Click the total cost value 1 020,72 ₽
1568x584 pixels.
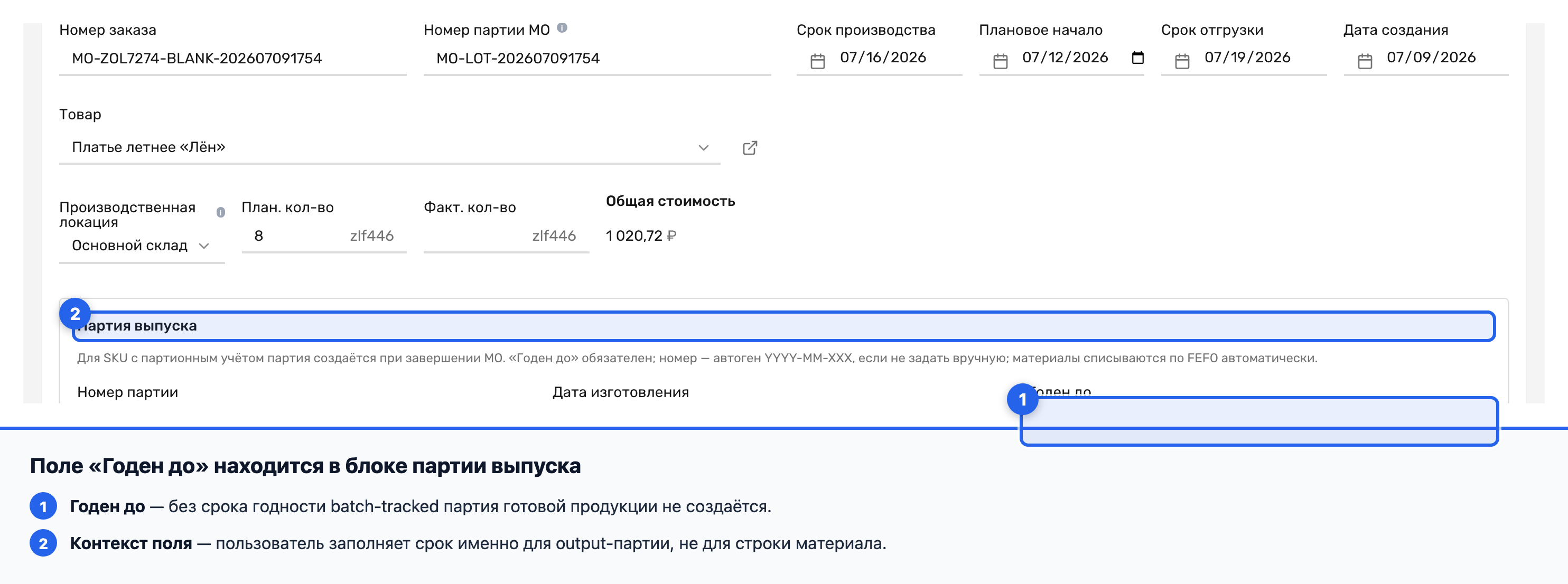[641, 236]
